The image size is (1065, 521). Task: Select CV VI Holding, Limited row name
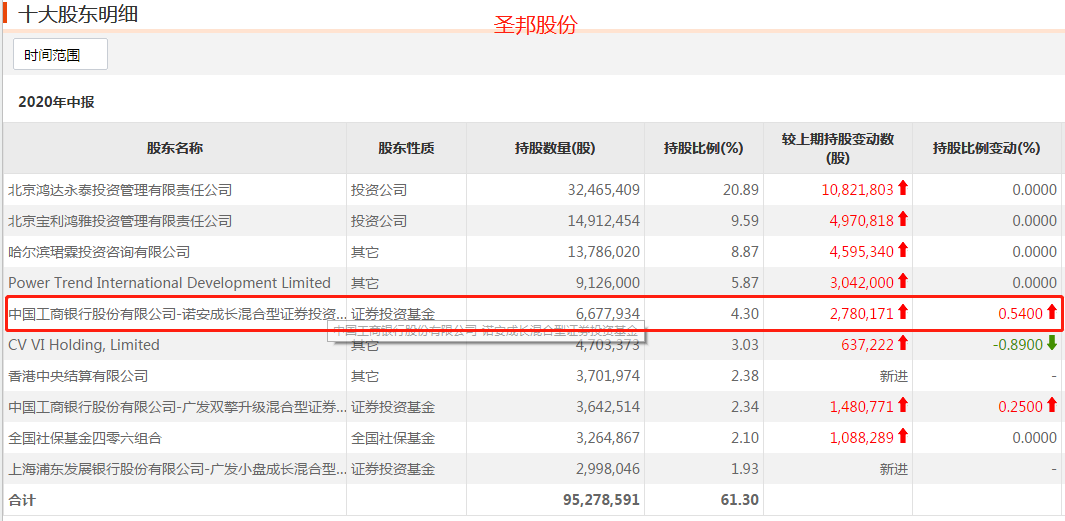84,345
